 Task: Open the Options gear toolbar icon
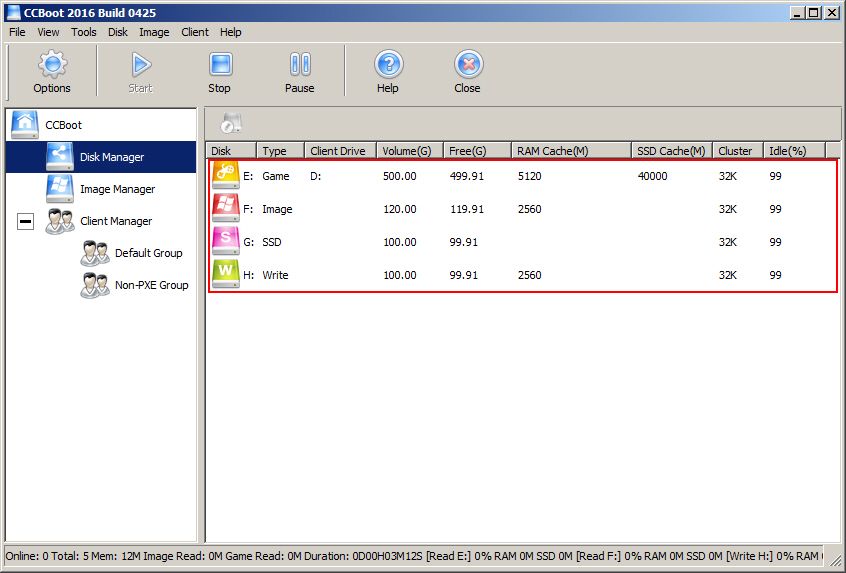point(52,64)
